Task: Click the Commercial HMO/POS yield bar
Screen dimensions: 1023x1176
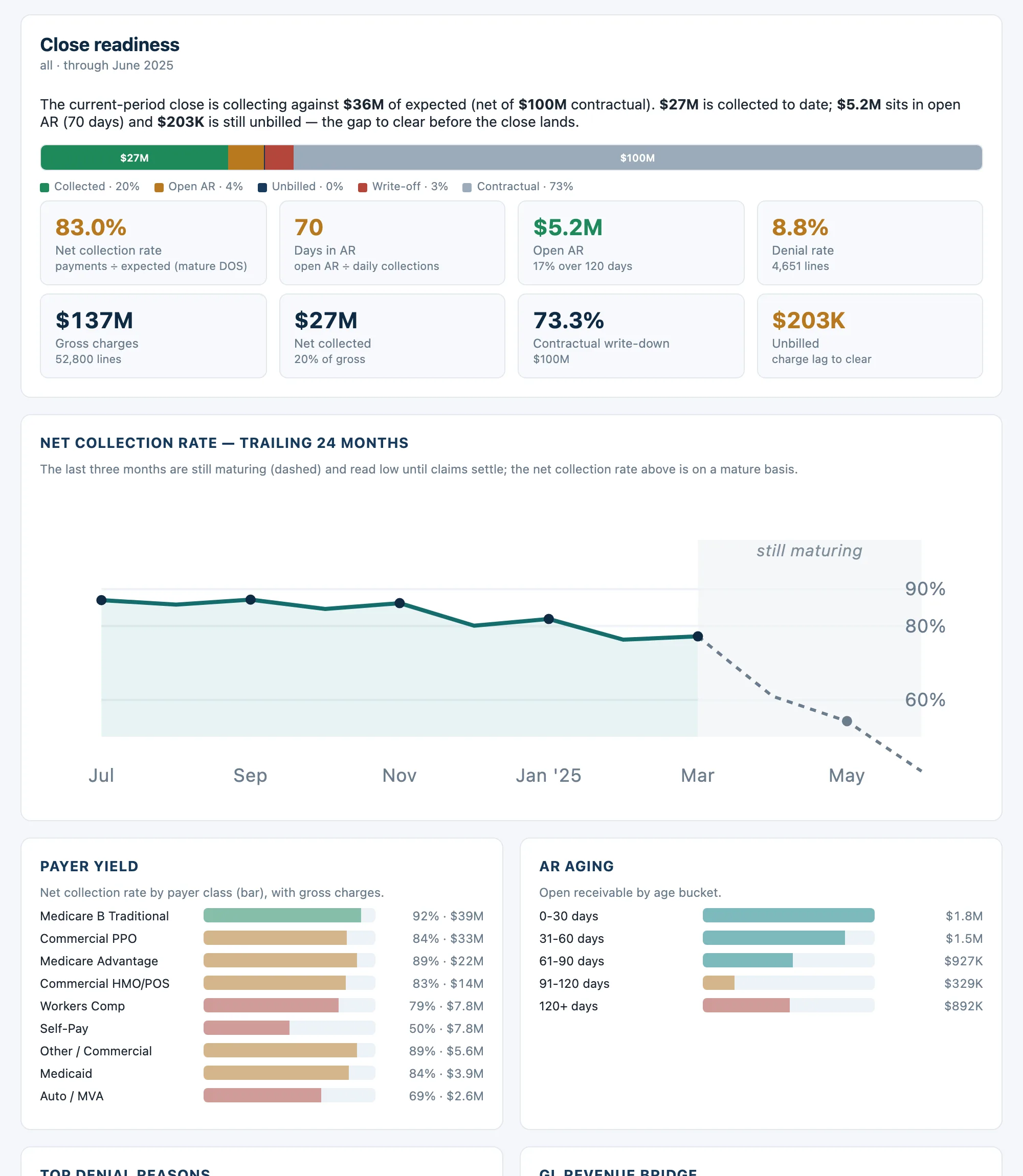Action: pyautogui.click(x=290, y=983)
